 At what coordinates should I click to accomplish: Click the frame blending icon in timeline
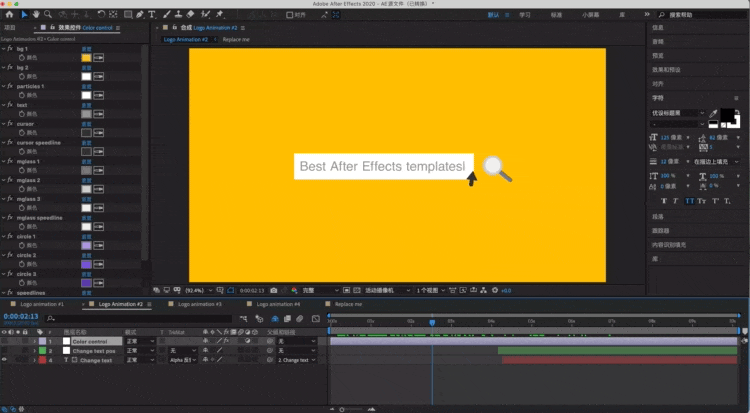[x=287, y=318]
